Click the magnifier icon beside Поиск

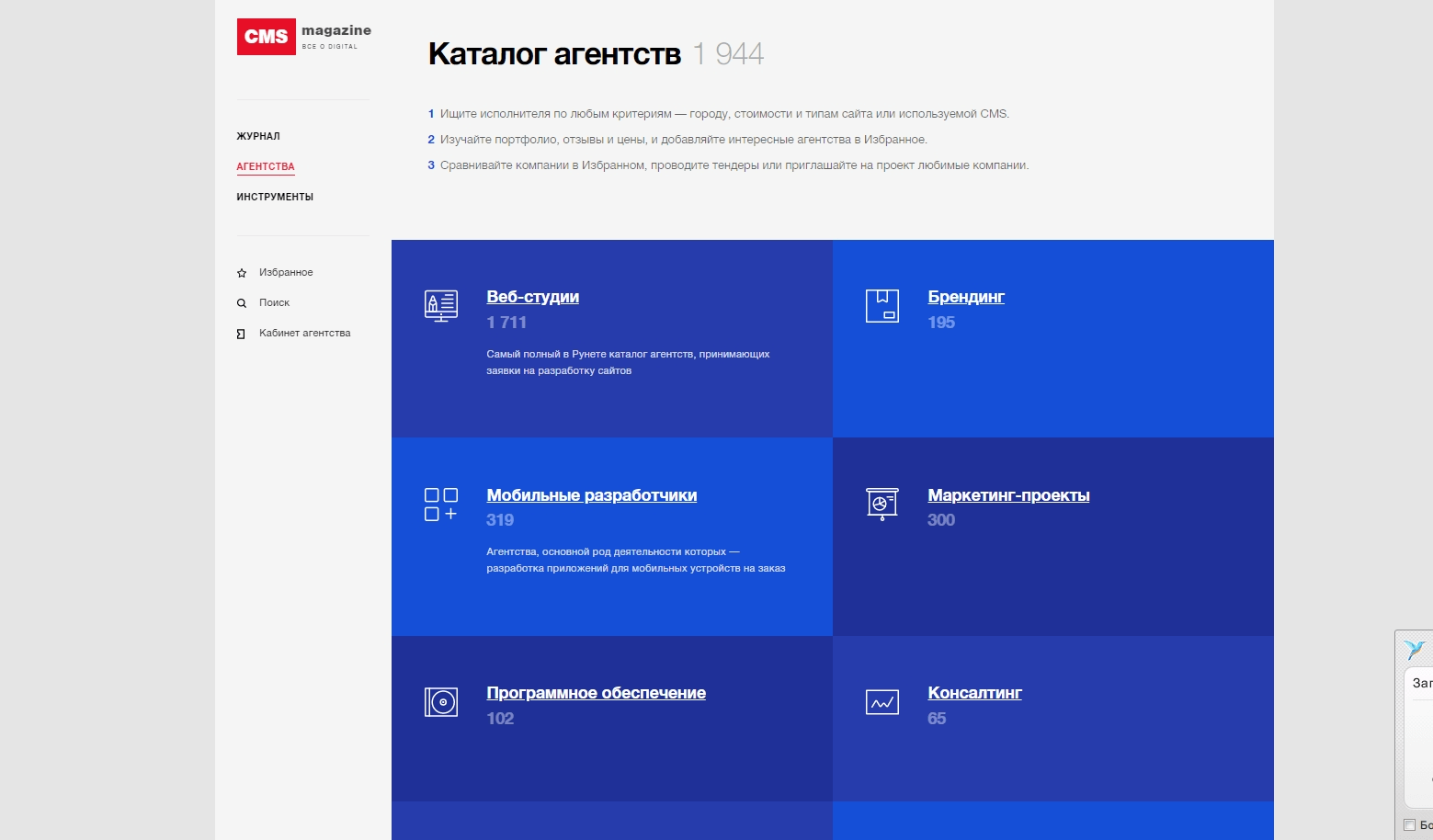coord(242,303)
